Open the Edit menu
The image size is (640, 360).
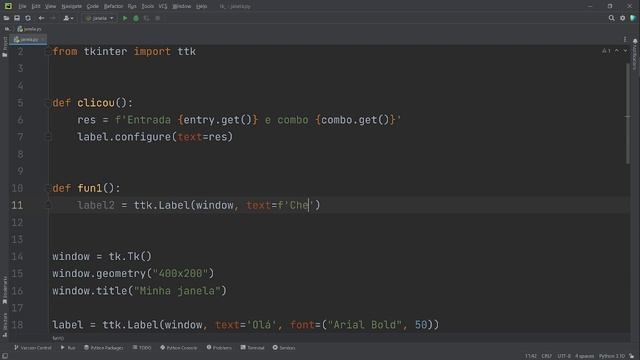[x=36, y=6]
